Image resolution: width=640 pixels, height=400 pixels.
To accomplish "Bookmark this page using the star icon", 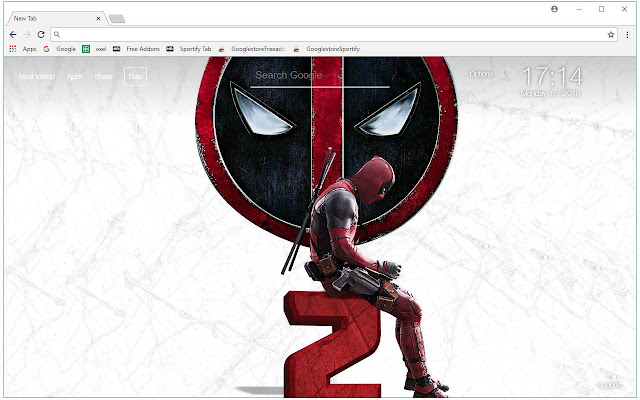I will pos(611,35).
